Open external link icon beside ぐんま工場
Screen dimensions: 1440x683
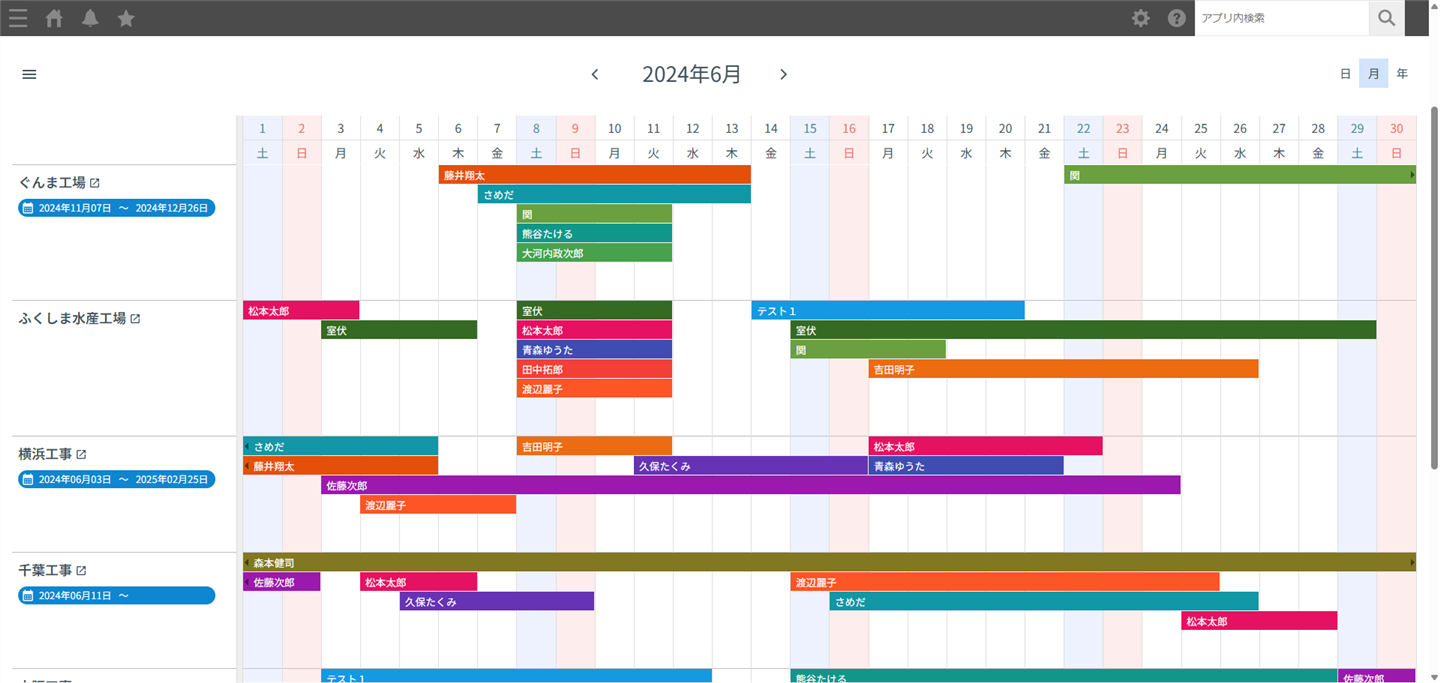95,183
